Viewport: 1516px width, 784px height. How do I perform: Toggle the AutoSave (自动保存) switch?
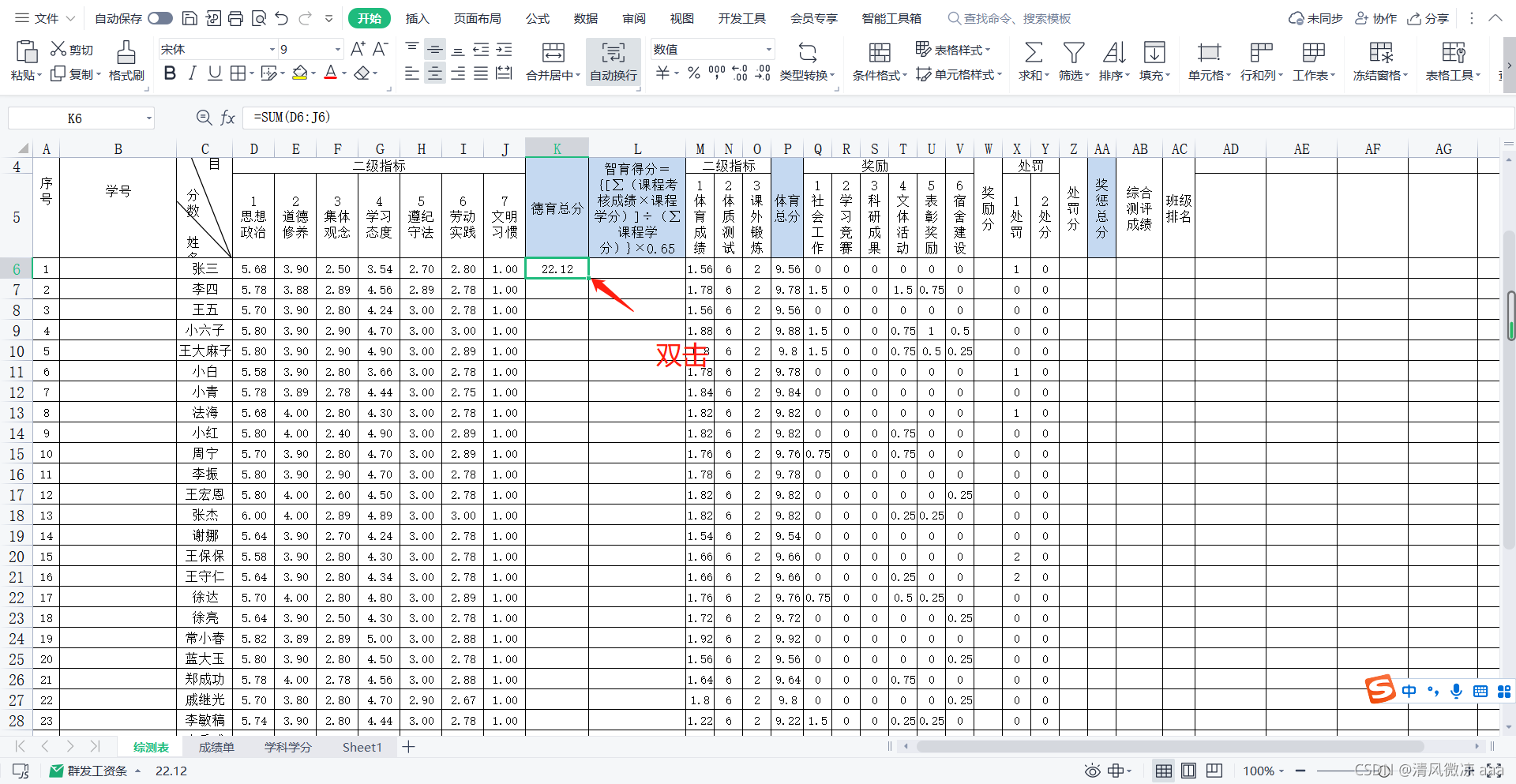click(x=160, y=18)
